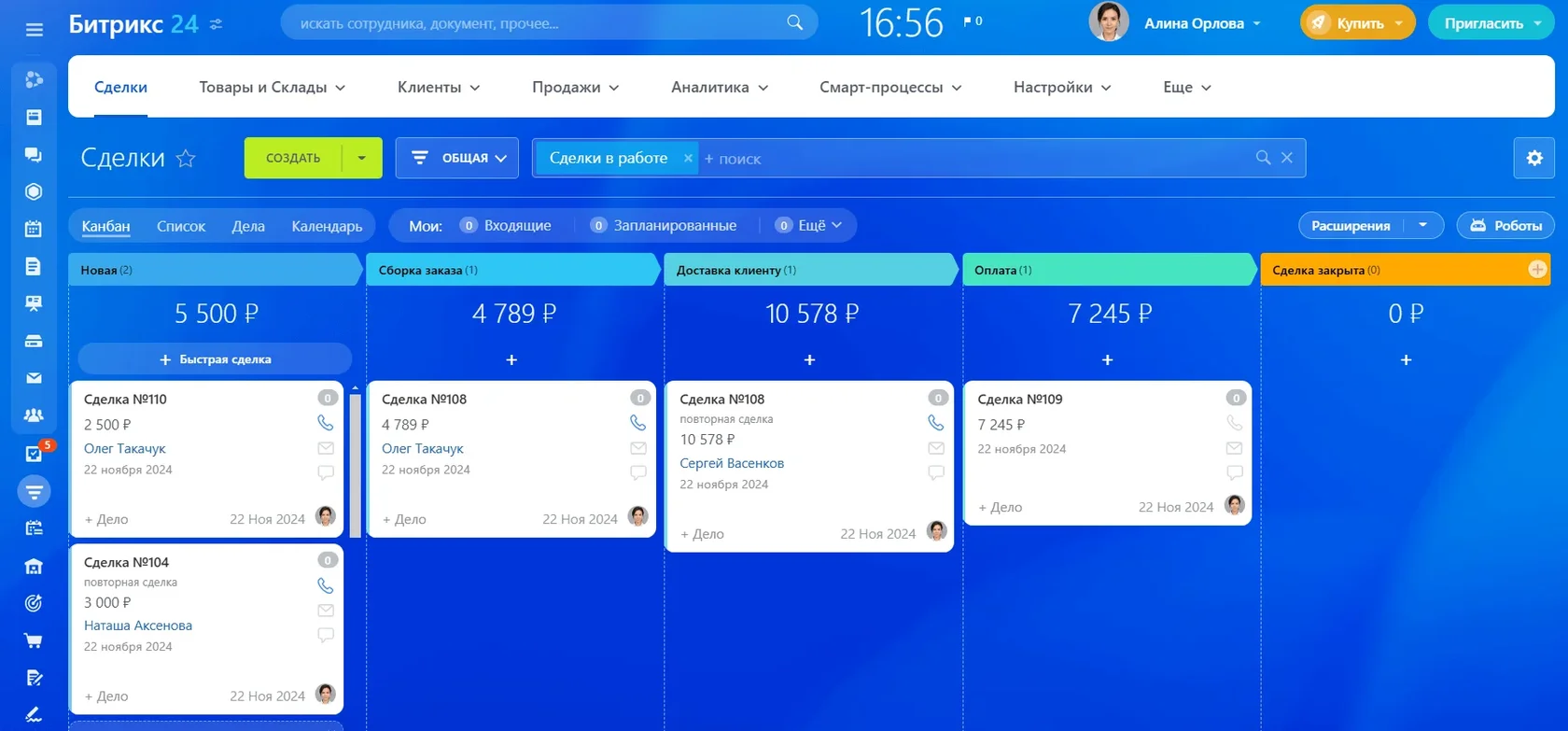Click email icon on Сделка №104 card
The image size is (1568, 731).
326,611
